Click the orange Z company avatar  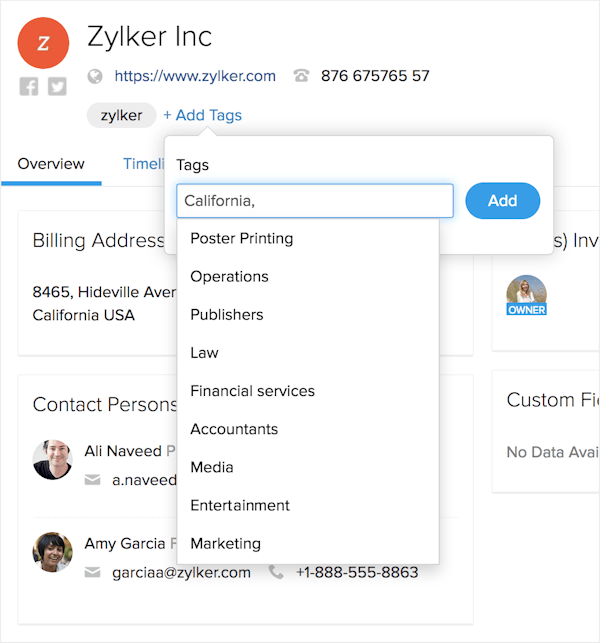tap(43, 43)
